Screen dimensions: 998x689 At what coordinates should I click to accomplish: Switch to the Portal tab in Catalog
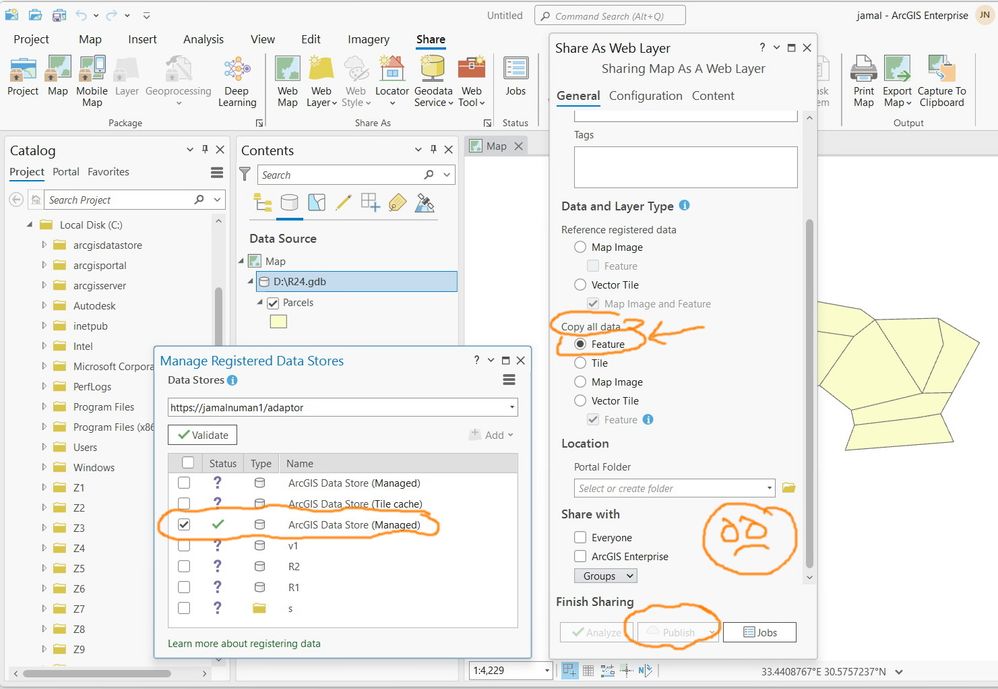66,172
